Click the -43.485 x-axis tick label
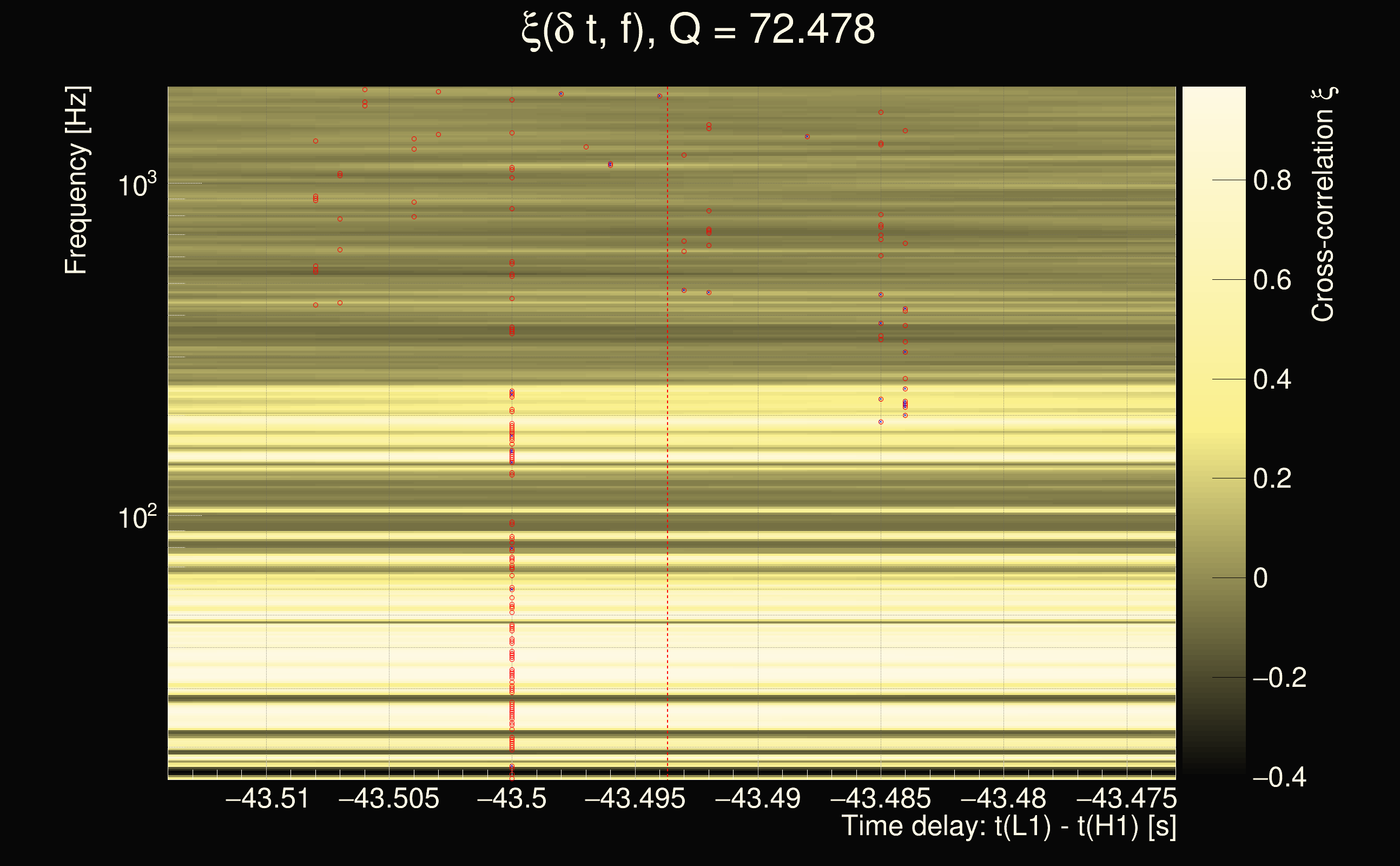The height and width of the screenshot is (866, 1400). (x=880, y=798)
